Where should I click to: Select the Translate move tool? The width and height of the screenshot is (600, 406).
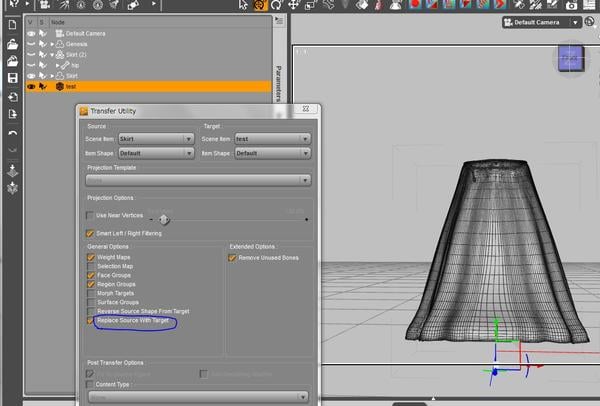click(x=294, y=5)
